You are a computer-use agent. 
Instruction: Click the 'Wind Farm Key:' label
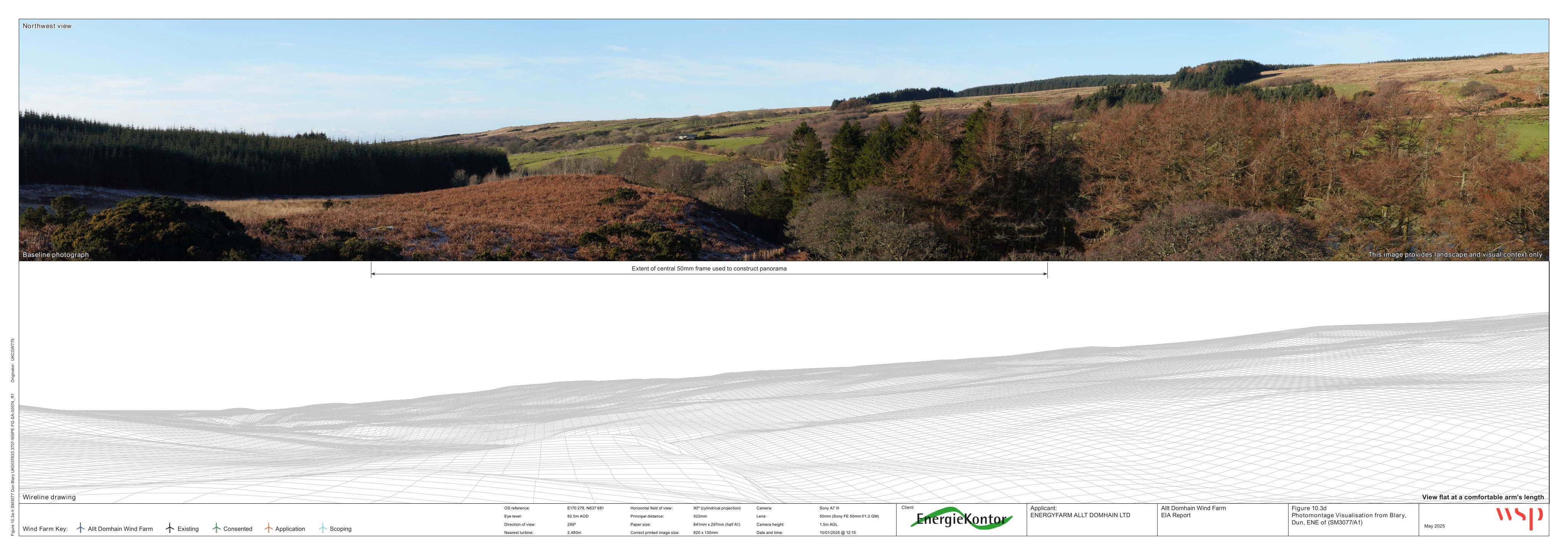click(45, 529)
